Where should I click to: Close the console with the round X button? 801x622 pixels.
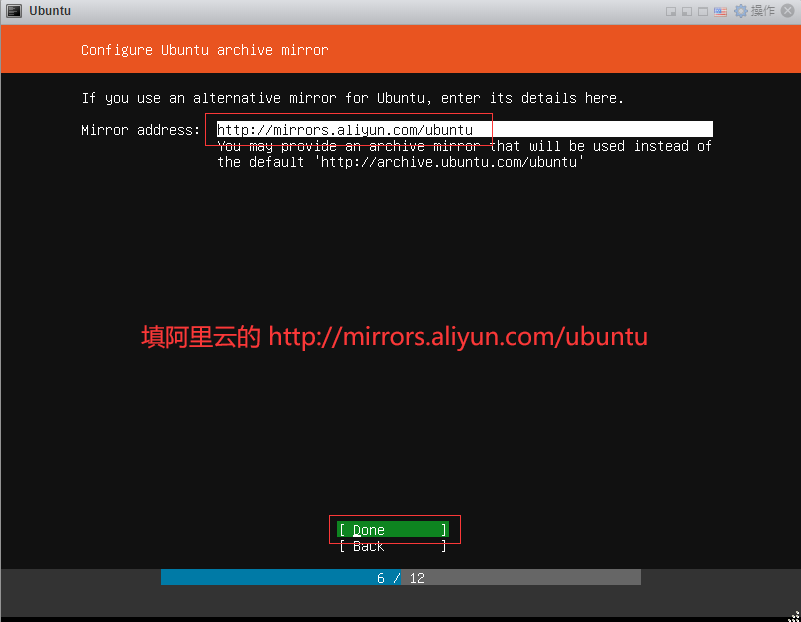[x=788, y=11]
